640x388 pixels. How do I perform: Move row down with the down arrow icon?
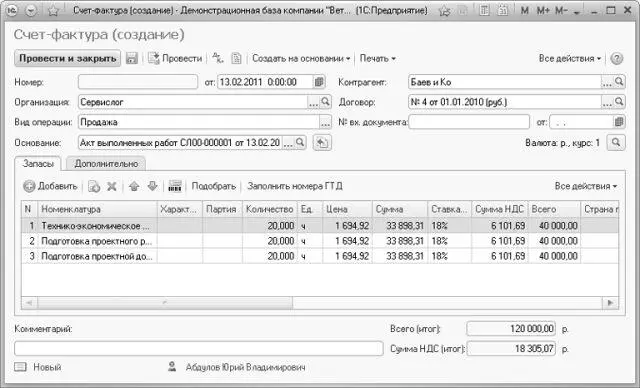[152, 186]
